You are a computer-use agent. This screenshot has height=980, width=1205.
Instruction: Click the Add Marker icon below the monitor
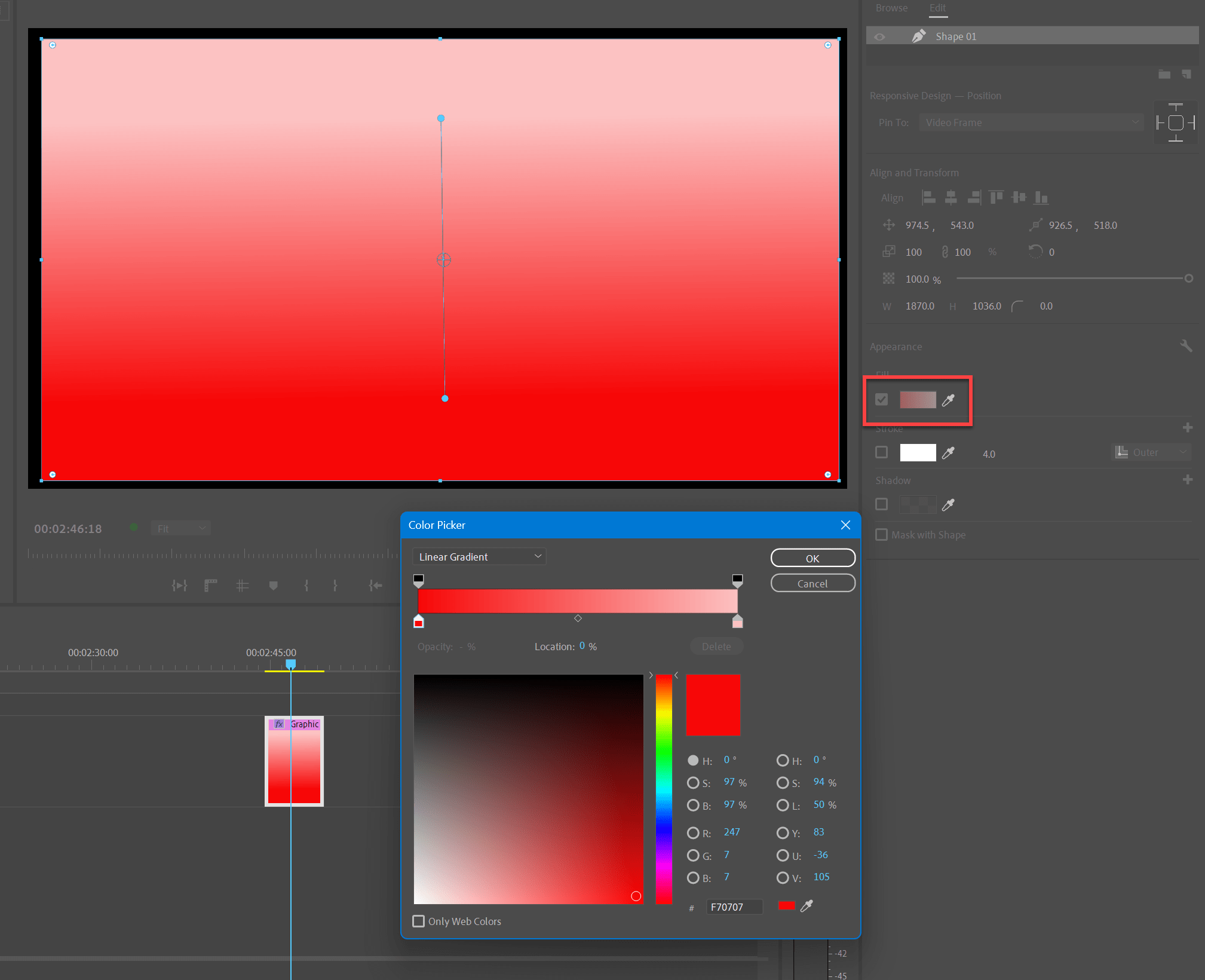(274, 586)
